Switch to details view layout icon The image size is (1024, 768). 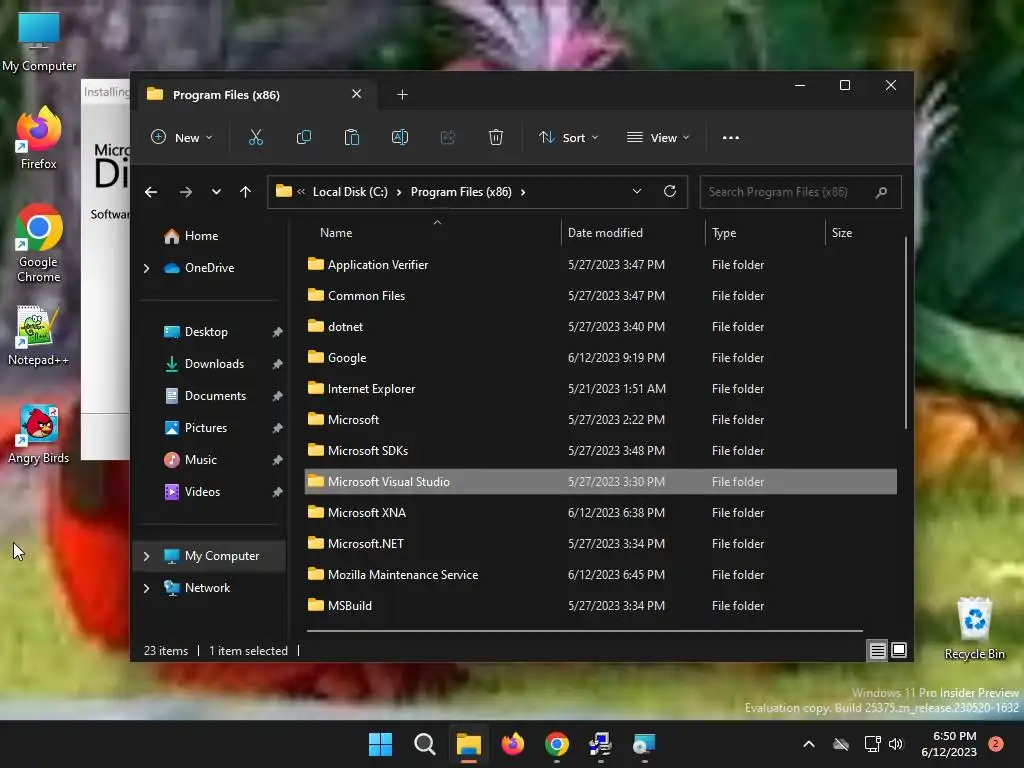(x=877, y=650)
